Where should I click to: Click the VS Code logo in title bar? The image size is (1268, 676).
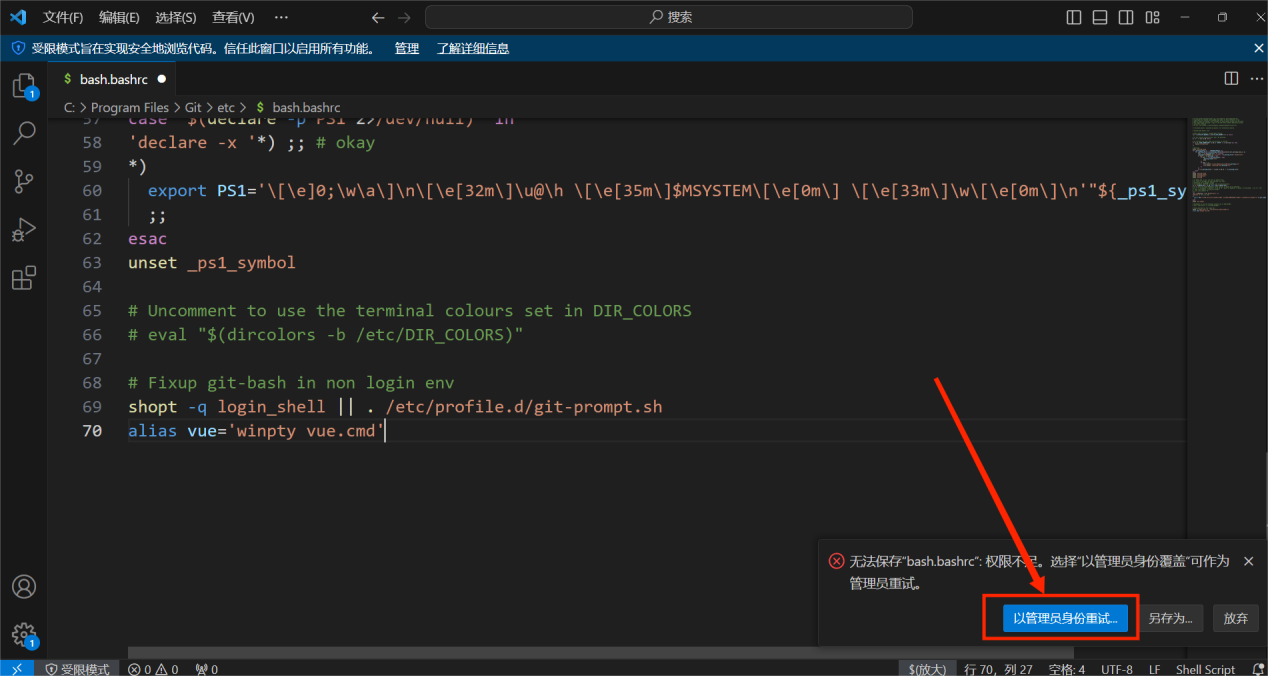[18, 17]
